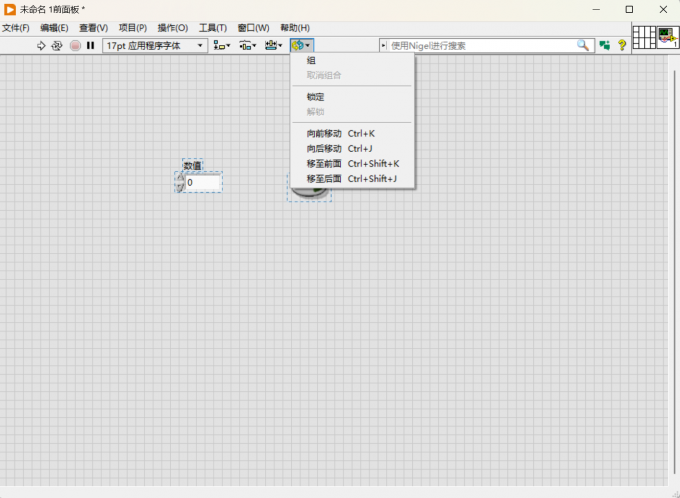Click the numeric control value field
Image resolution: width=680 pixels, height=498 pixels.
[x=203, y=183]
